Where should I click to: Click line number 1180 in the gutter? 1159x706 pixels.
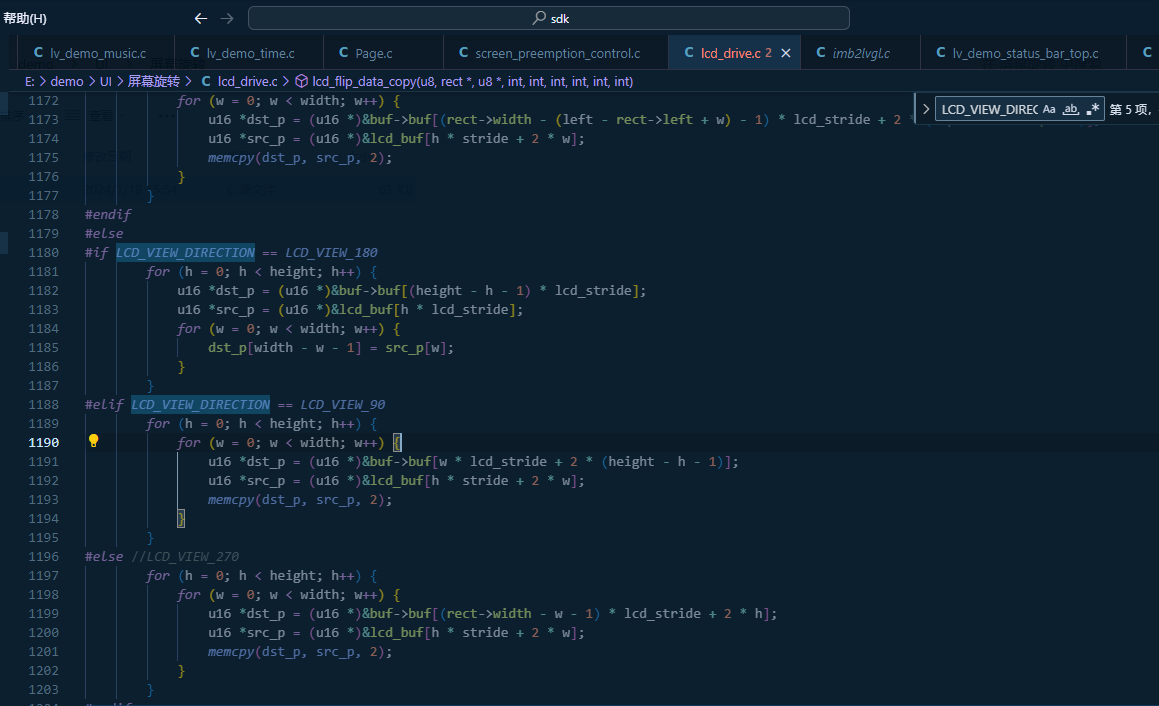(44, 253)
